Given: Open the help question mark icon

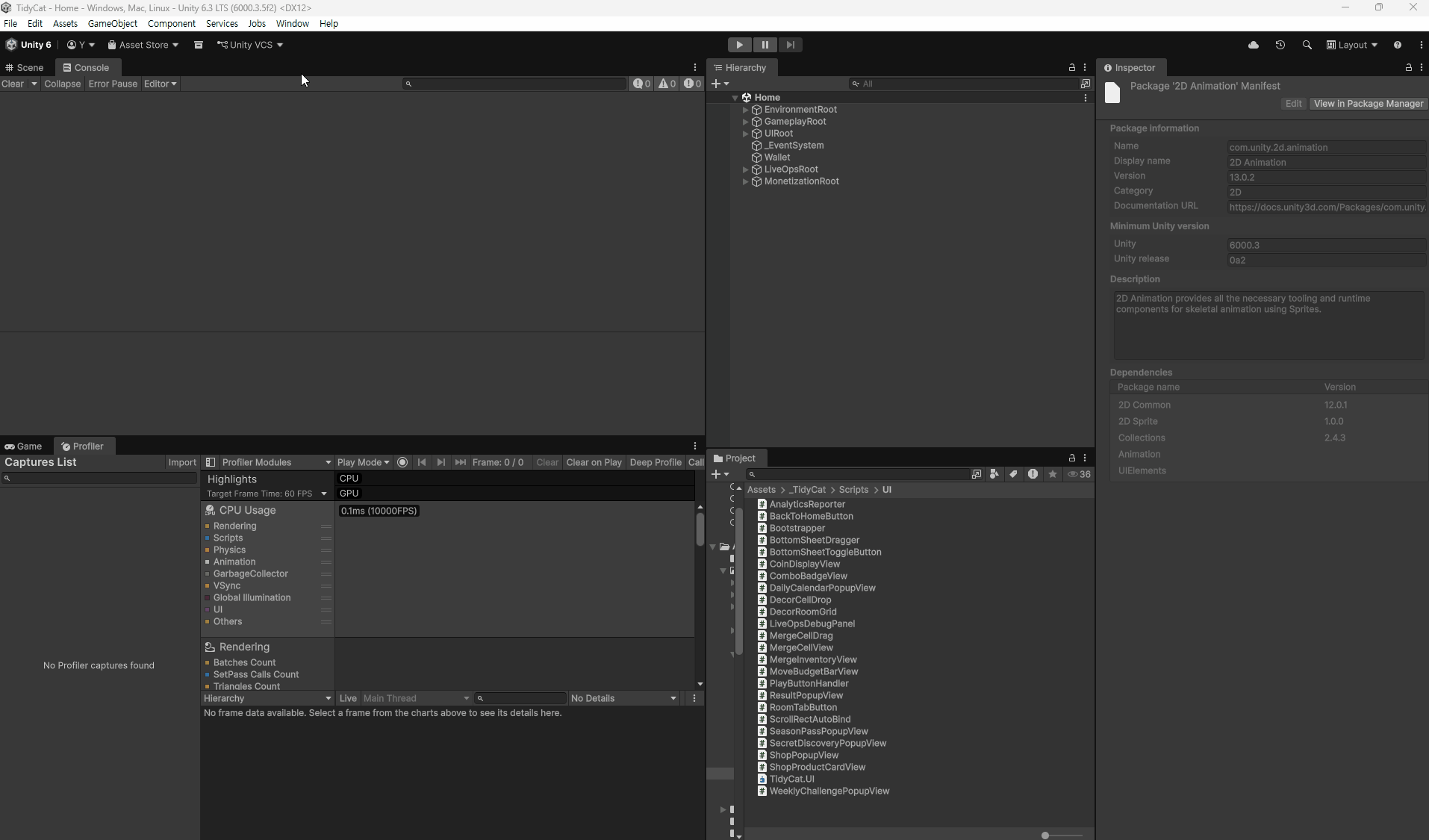Looking at the screenshot, I should pos(1398,45).
